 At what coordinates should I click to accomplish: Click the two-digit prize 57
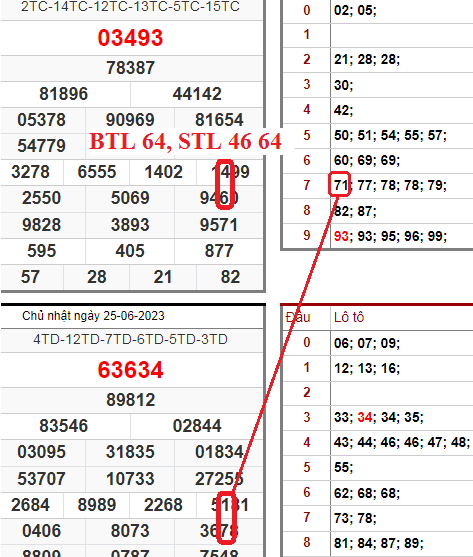pos(30,277)
